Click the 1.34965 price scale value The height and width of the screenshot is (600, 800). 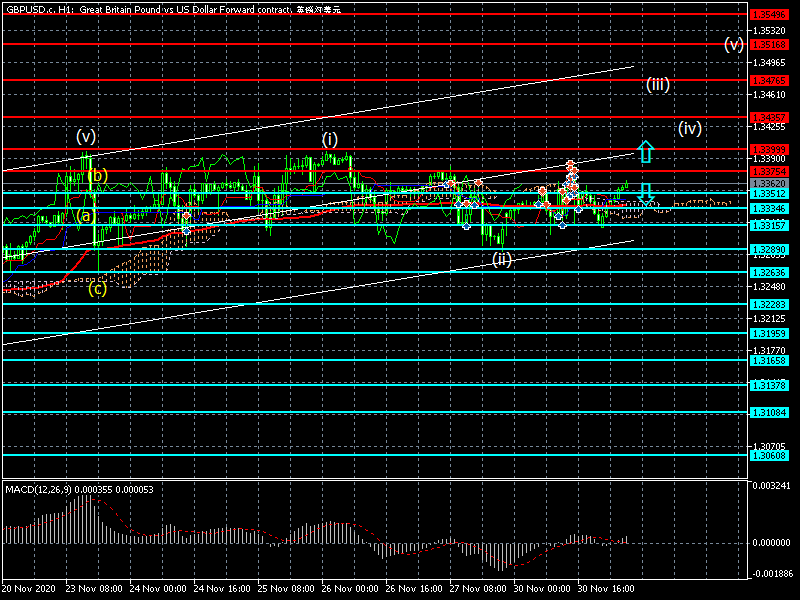tap(769, 63)
